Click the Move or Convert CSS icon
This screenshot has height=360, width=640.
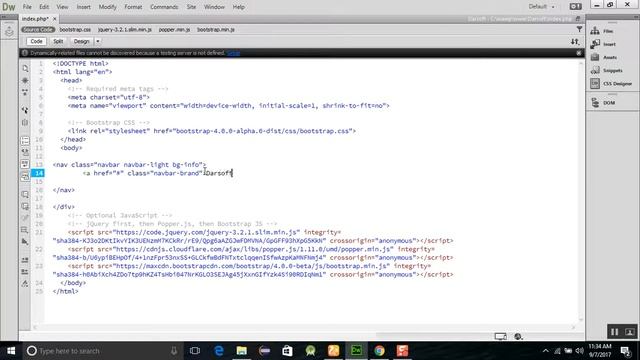click(25, 242)
